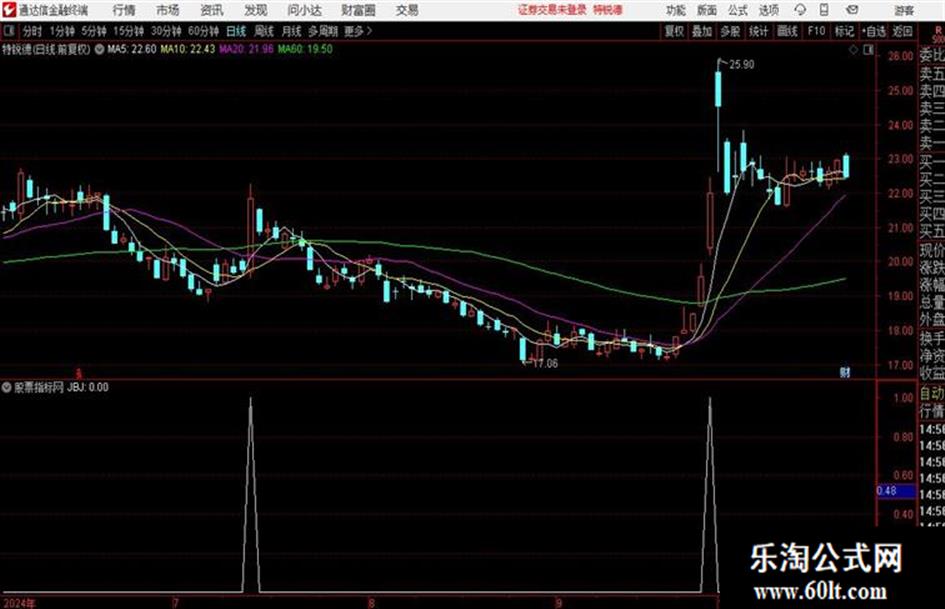Screen dimensions: 945x609
Task: Click the diamond icon above price axis
Action: point(853,50)
